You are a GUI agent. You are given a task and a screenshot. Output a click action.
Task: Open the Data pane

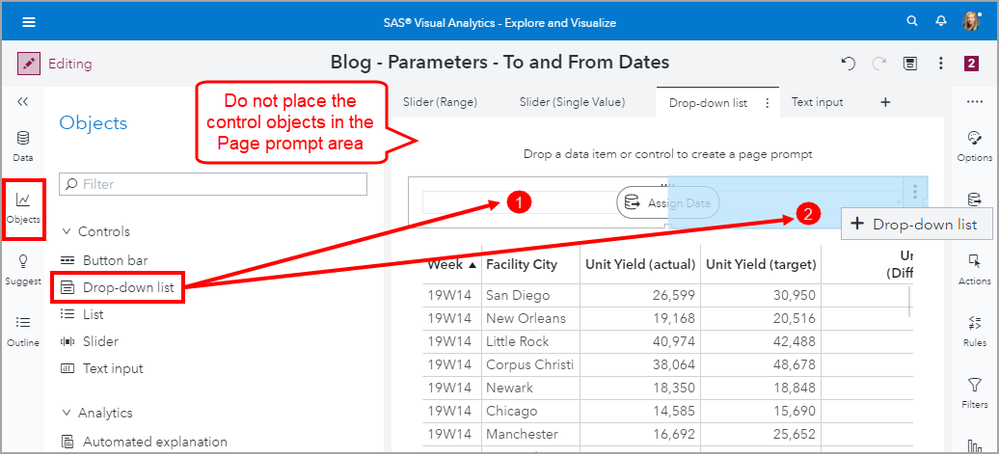[23, 146]
